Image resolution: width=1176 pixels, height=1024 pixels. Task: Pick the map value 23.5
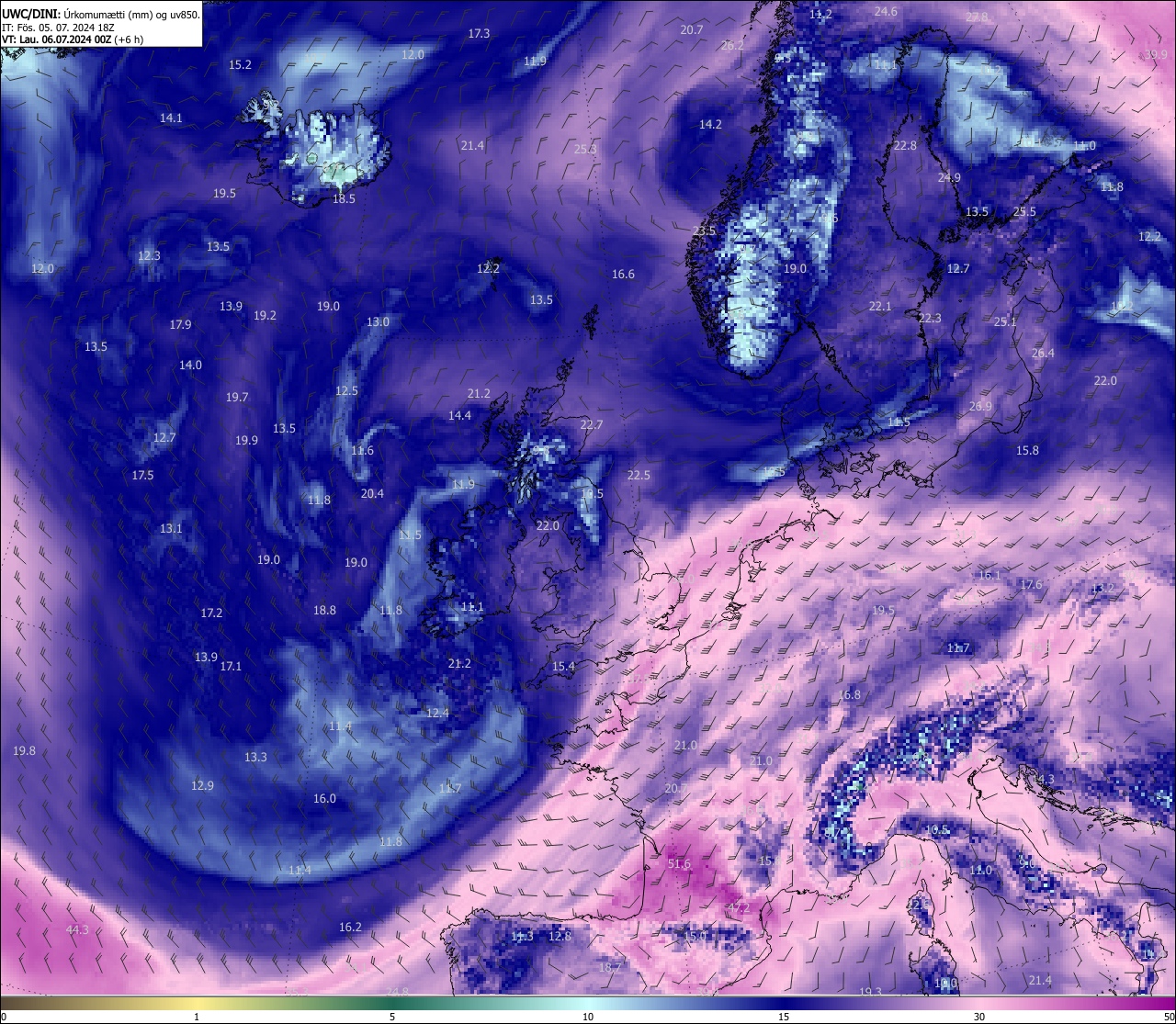pyautogui.click(x=704, y=231)
